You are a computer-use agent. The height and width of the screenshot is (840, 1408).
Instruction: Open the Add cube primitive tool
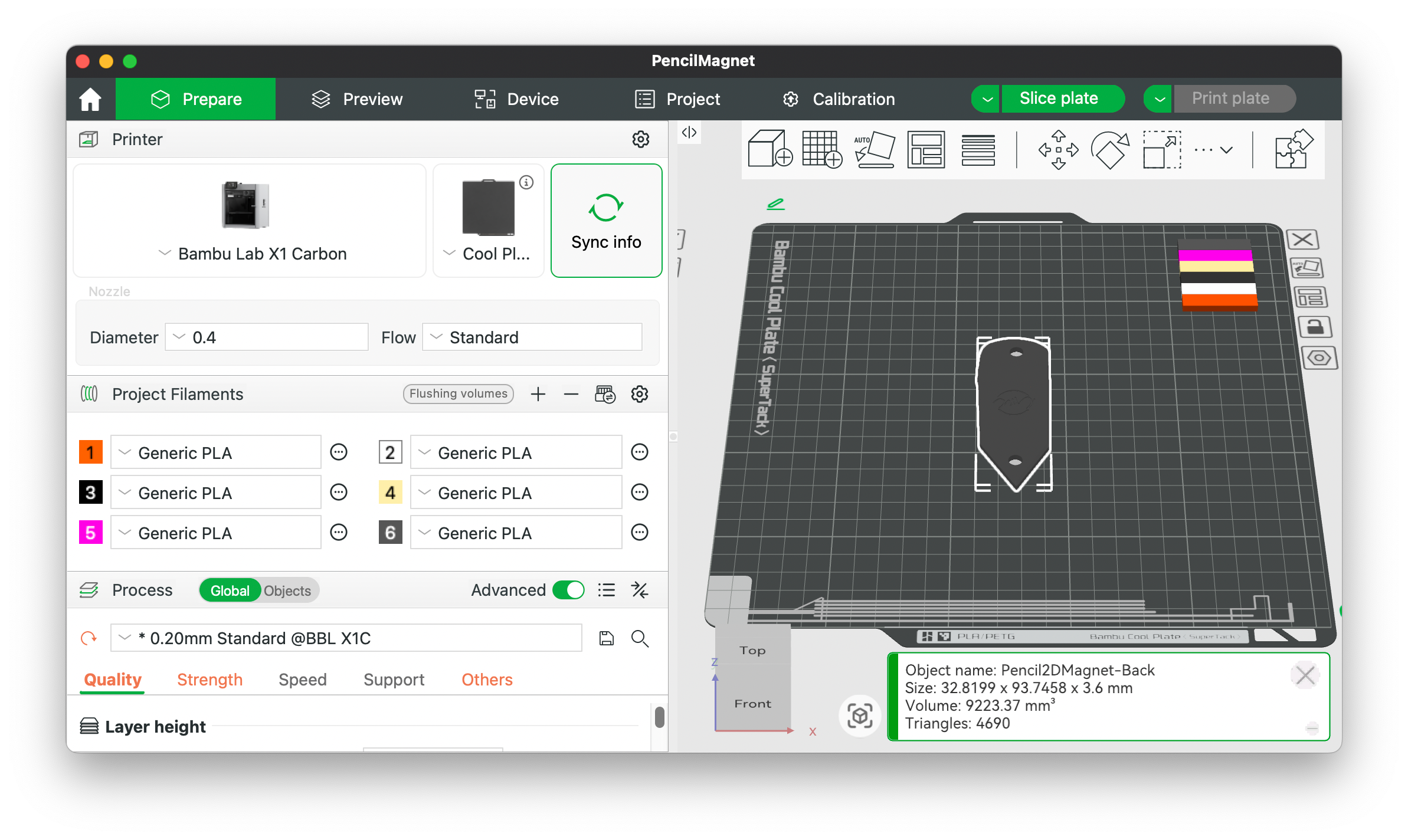click(770, 149)
